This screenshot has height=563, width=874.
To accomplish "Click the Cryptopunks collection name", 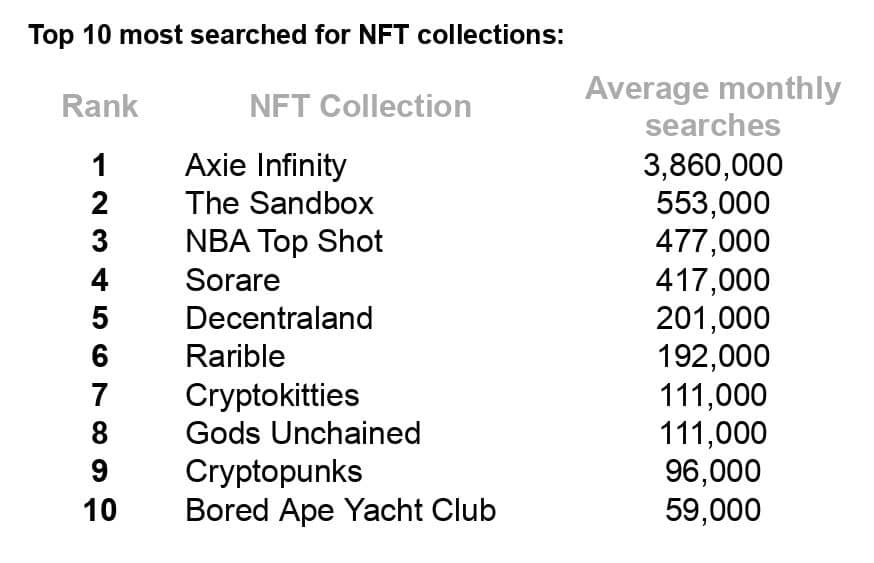I will pos(274,473).
